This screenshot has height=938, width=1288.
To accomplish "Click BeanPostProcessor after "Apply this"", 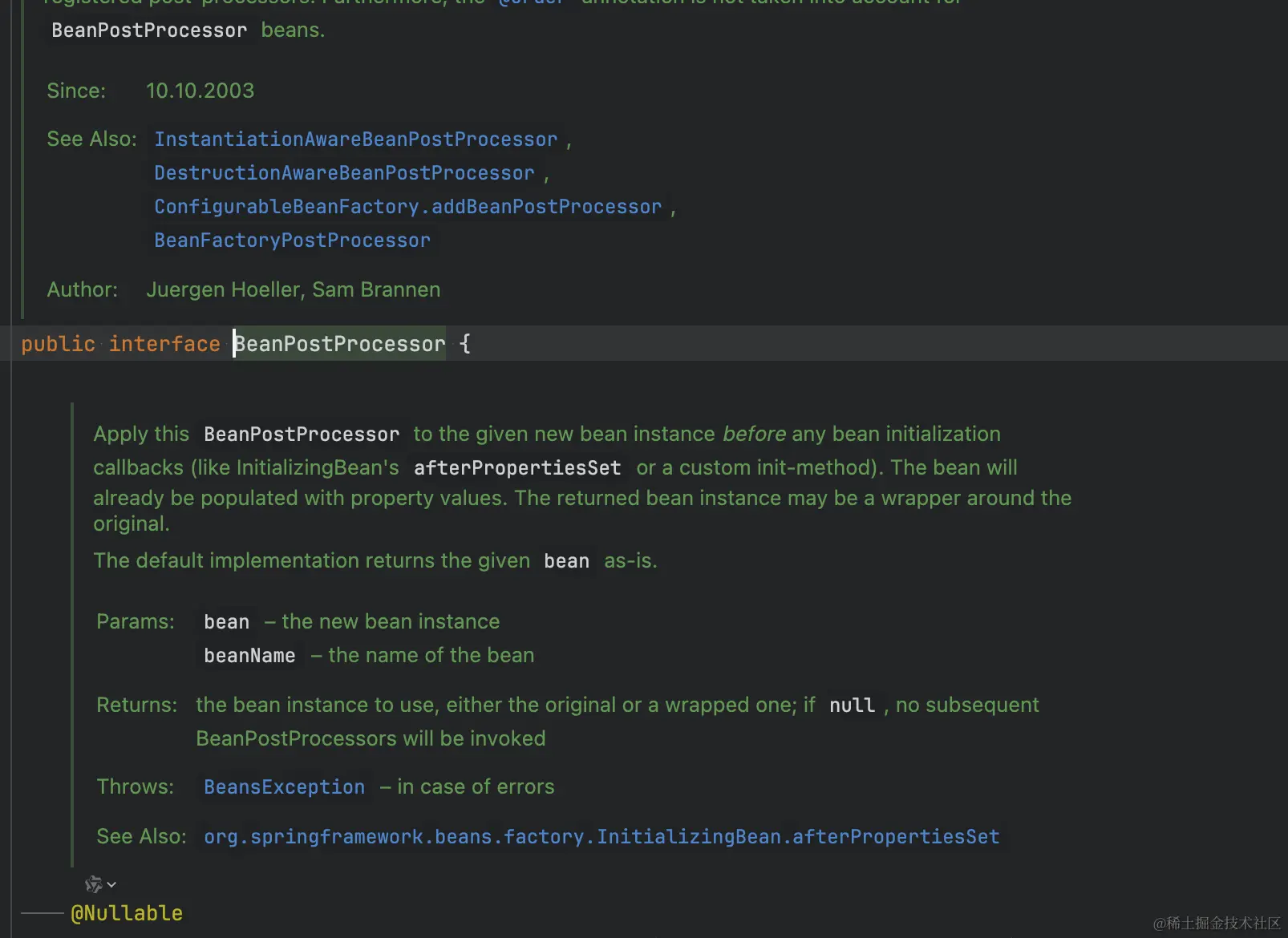I will [302, 435].
